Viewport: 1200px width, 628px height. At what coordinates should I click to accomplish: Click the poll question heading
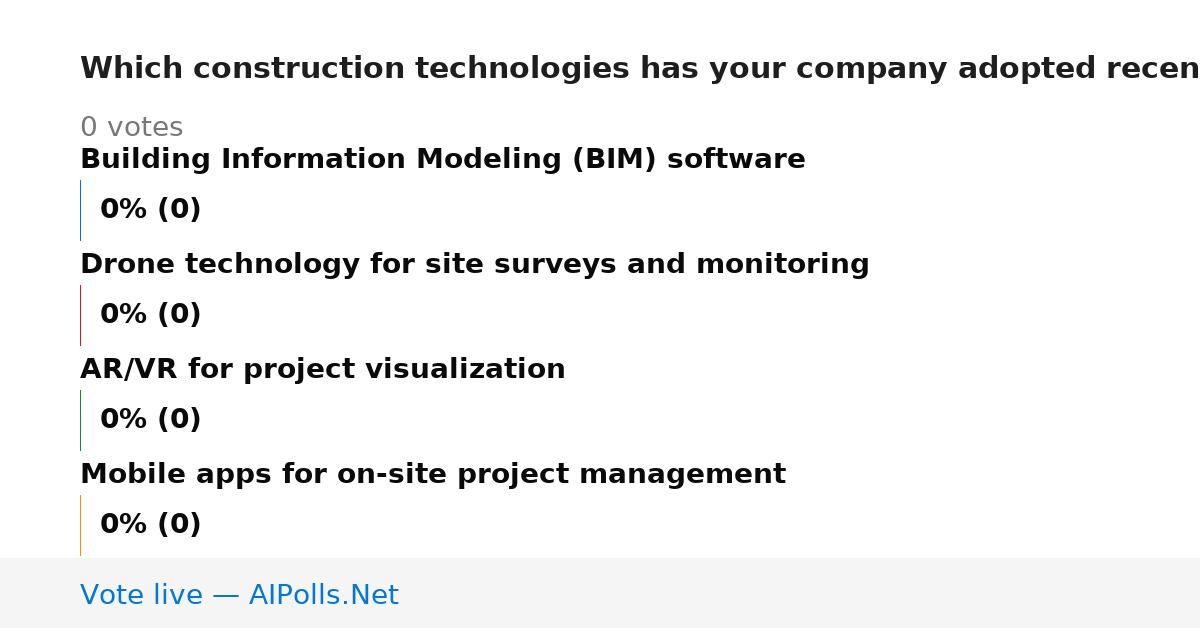coord(640,69)
